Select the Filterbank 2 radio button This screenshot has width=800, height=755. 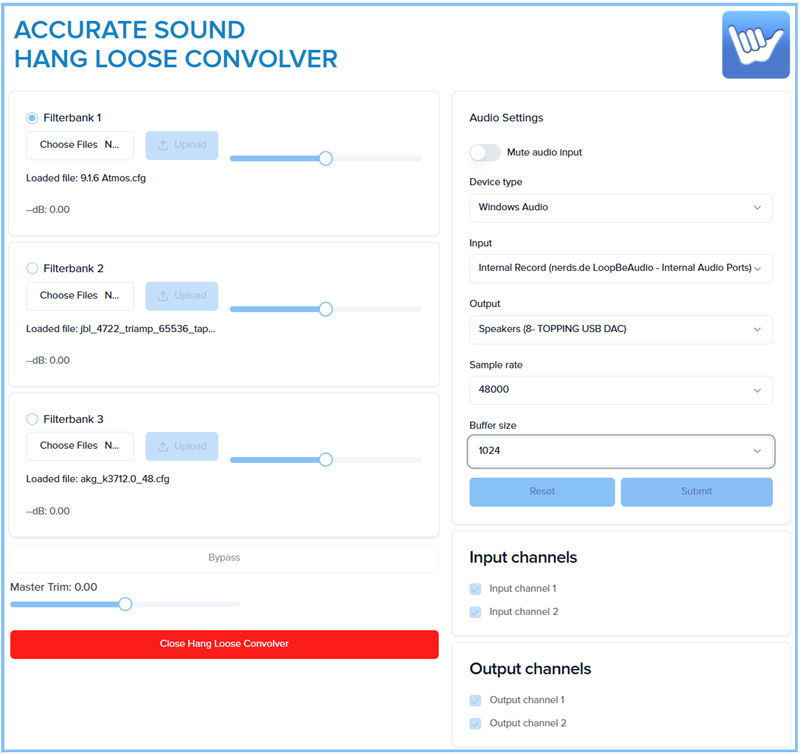coord(32,268)
